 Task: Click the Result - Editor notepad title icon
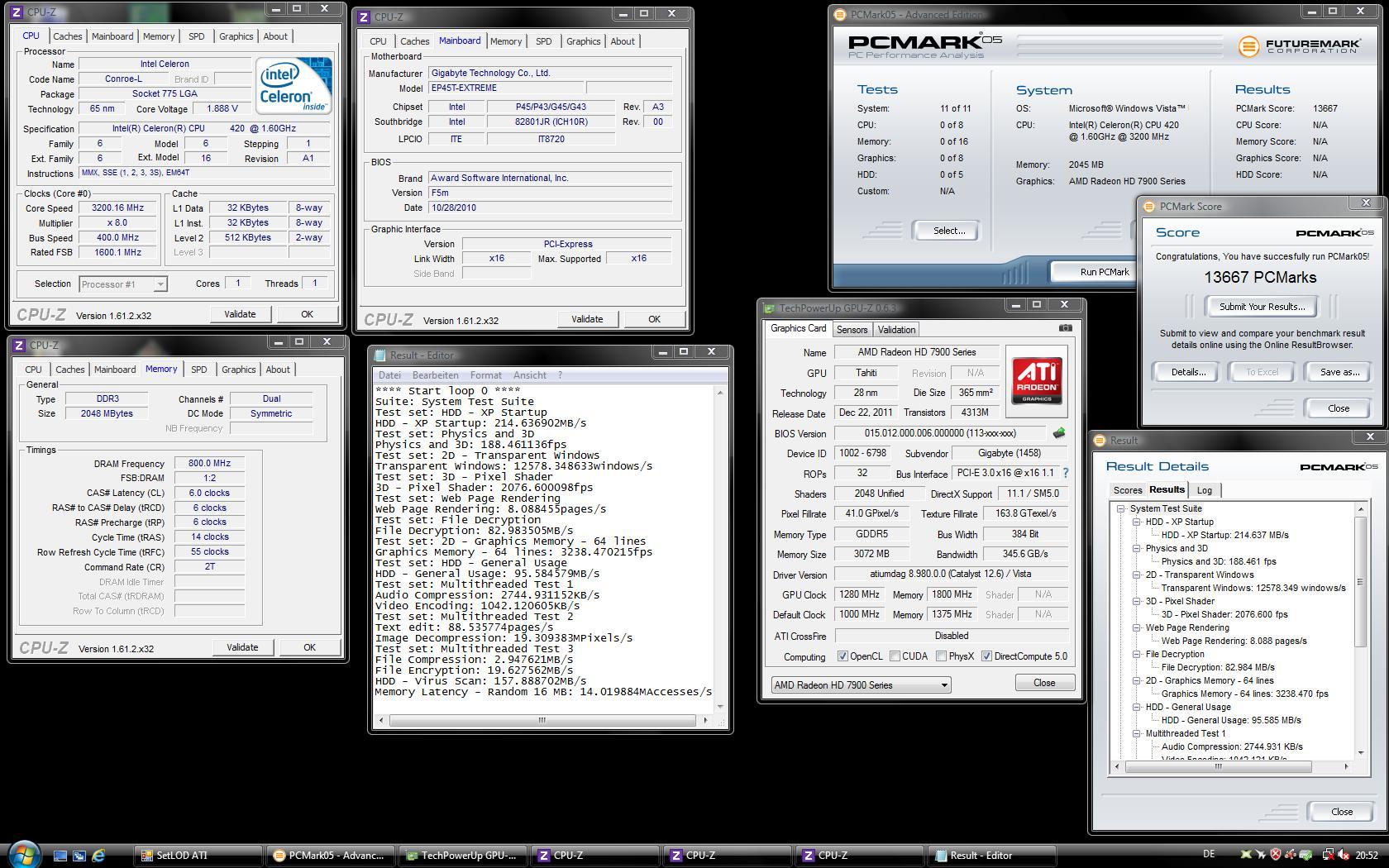coord(380,355)
